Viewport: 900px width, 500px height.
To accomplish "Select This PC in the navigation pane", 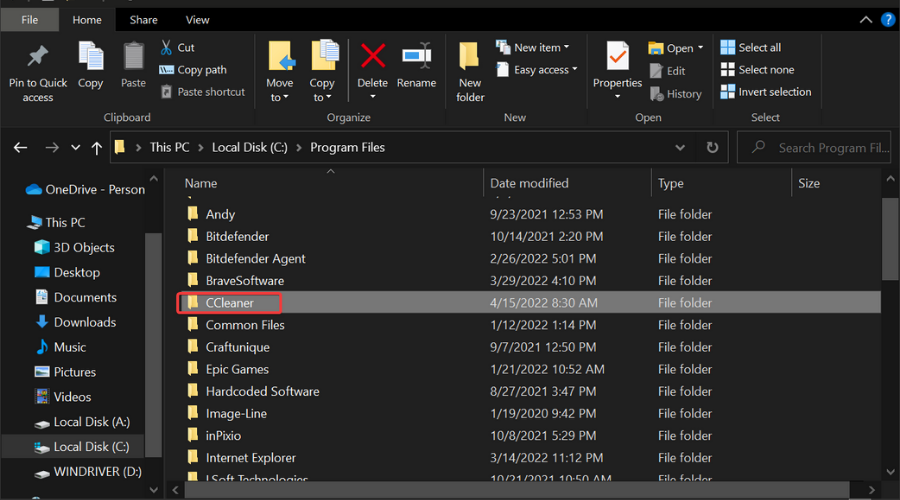I will 56,222.
